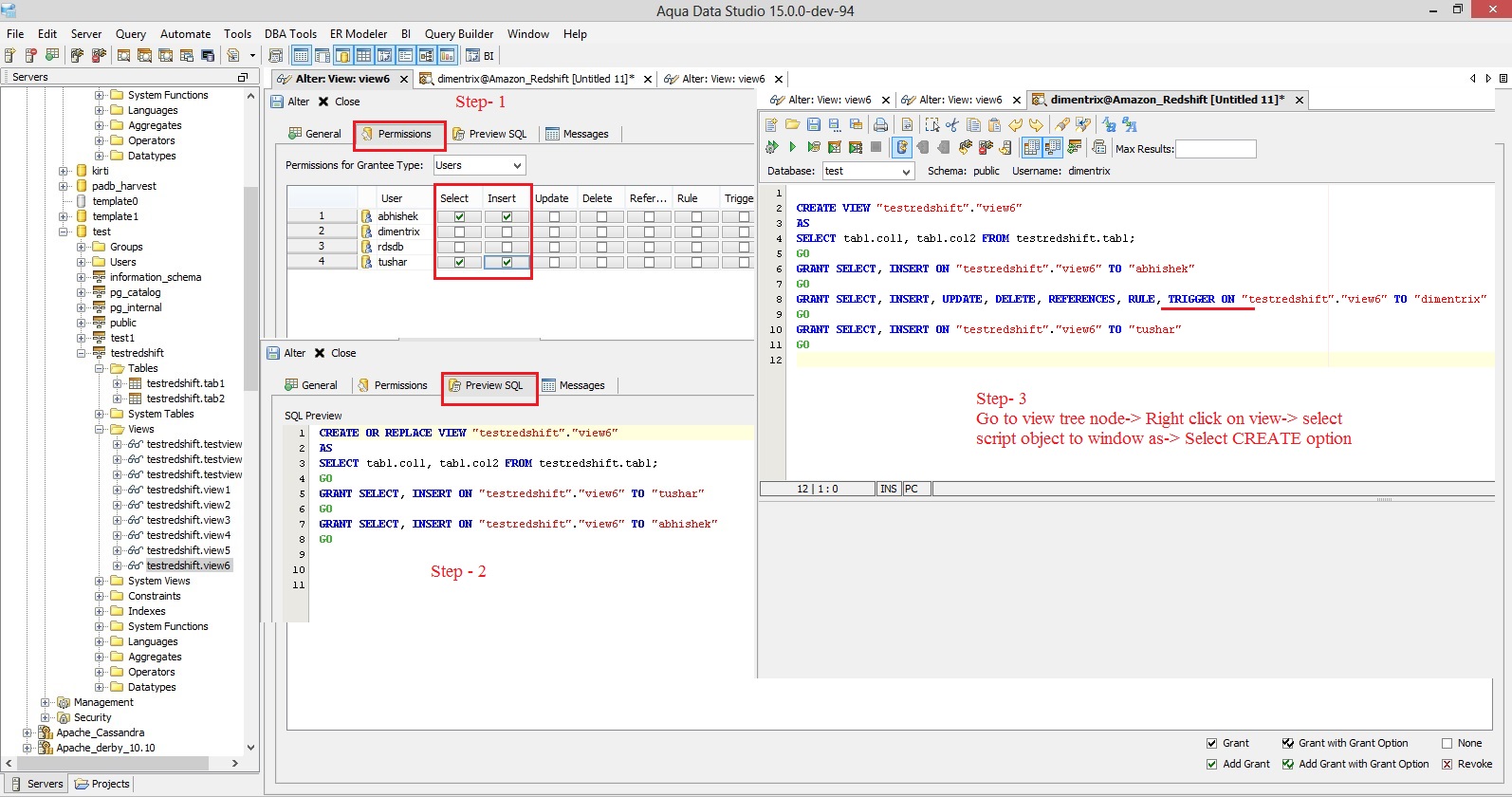Open the Window menu

pos(528,34)
